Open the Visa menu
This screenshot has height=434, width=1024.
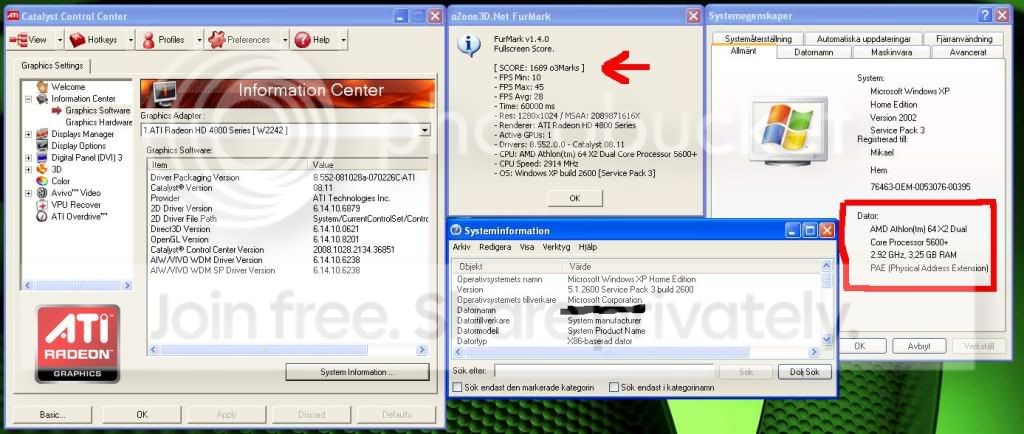tap(526, 247)
